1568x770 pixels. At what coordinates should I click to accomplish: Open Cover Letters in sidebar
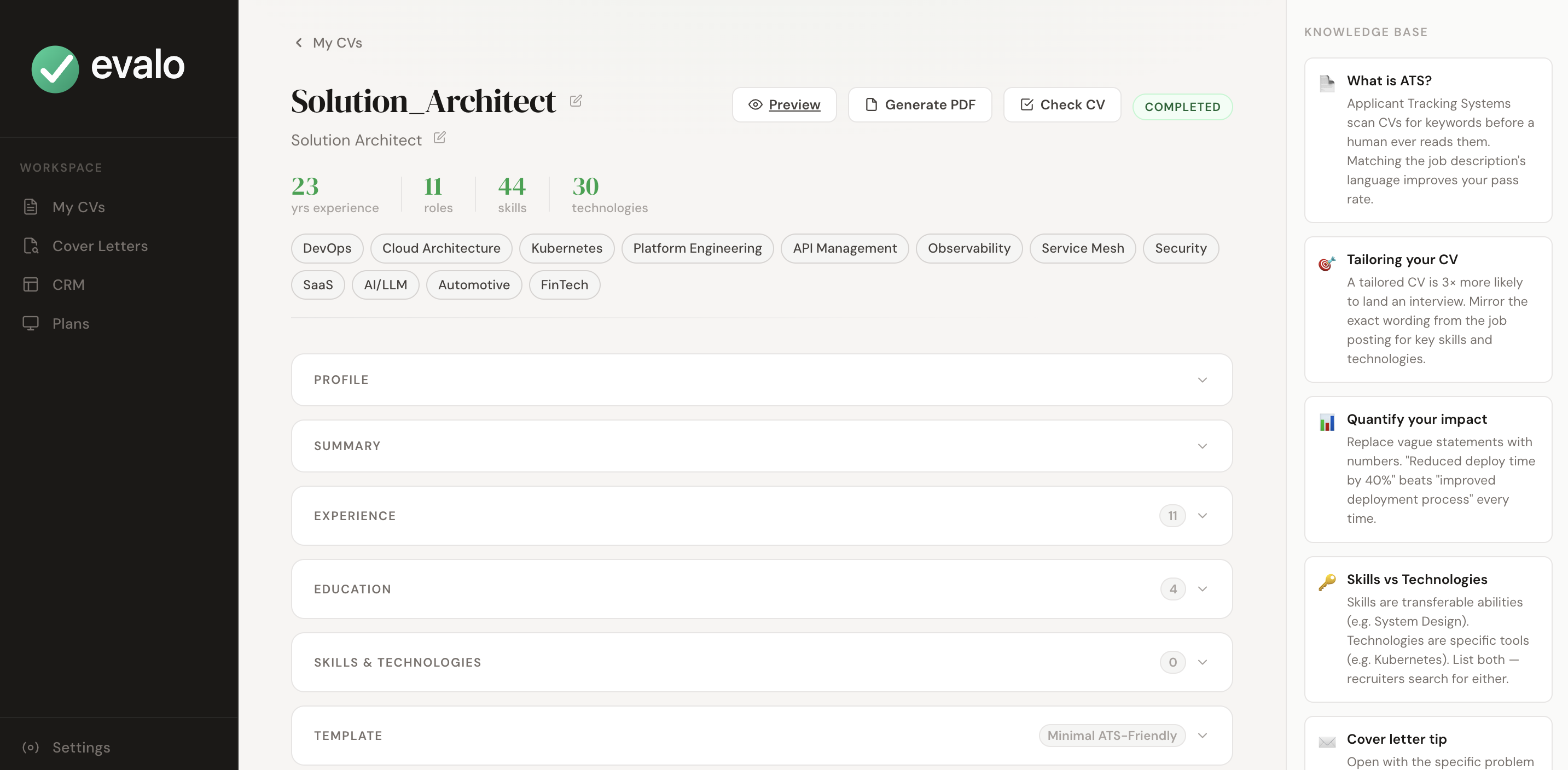(x=100, y=246)
